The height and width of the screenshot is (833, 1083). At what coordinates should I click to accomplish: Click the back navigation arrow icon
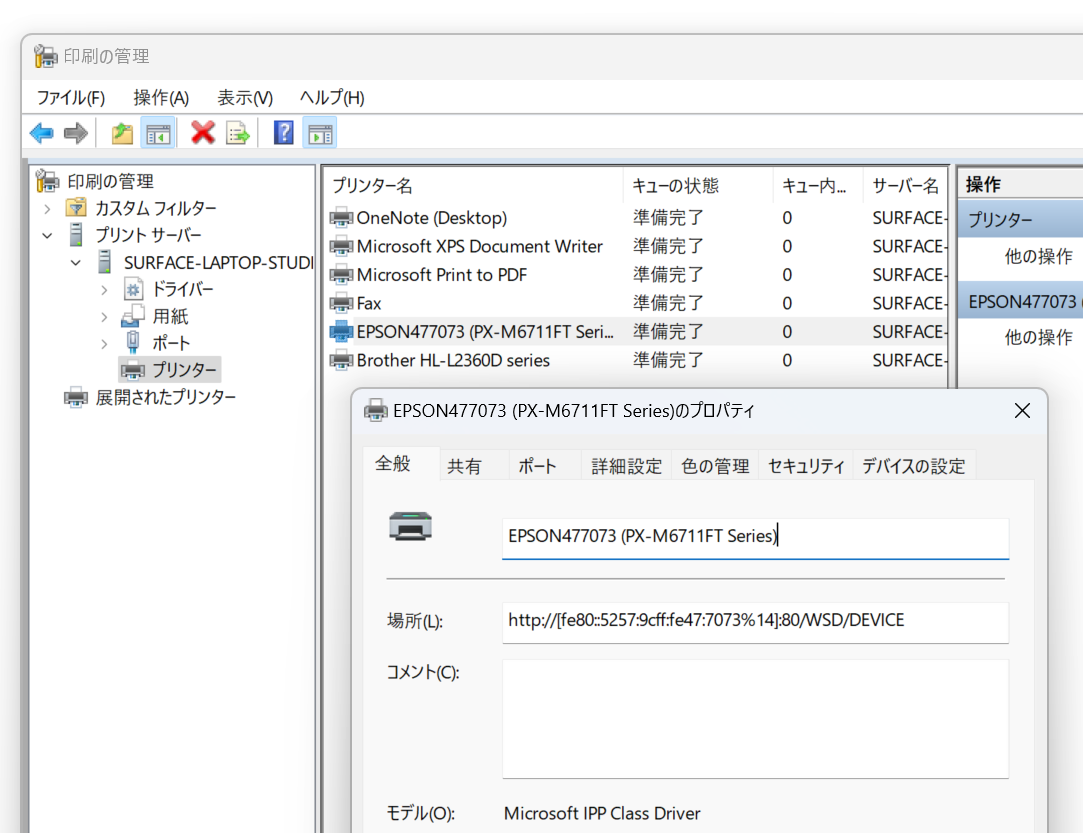pyautogui.click(x=41, y=132)
